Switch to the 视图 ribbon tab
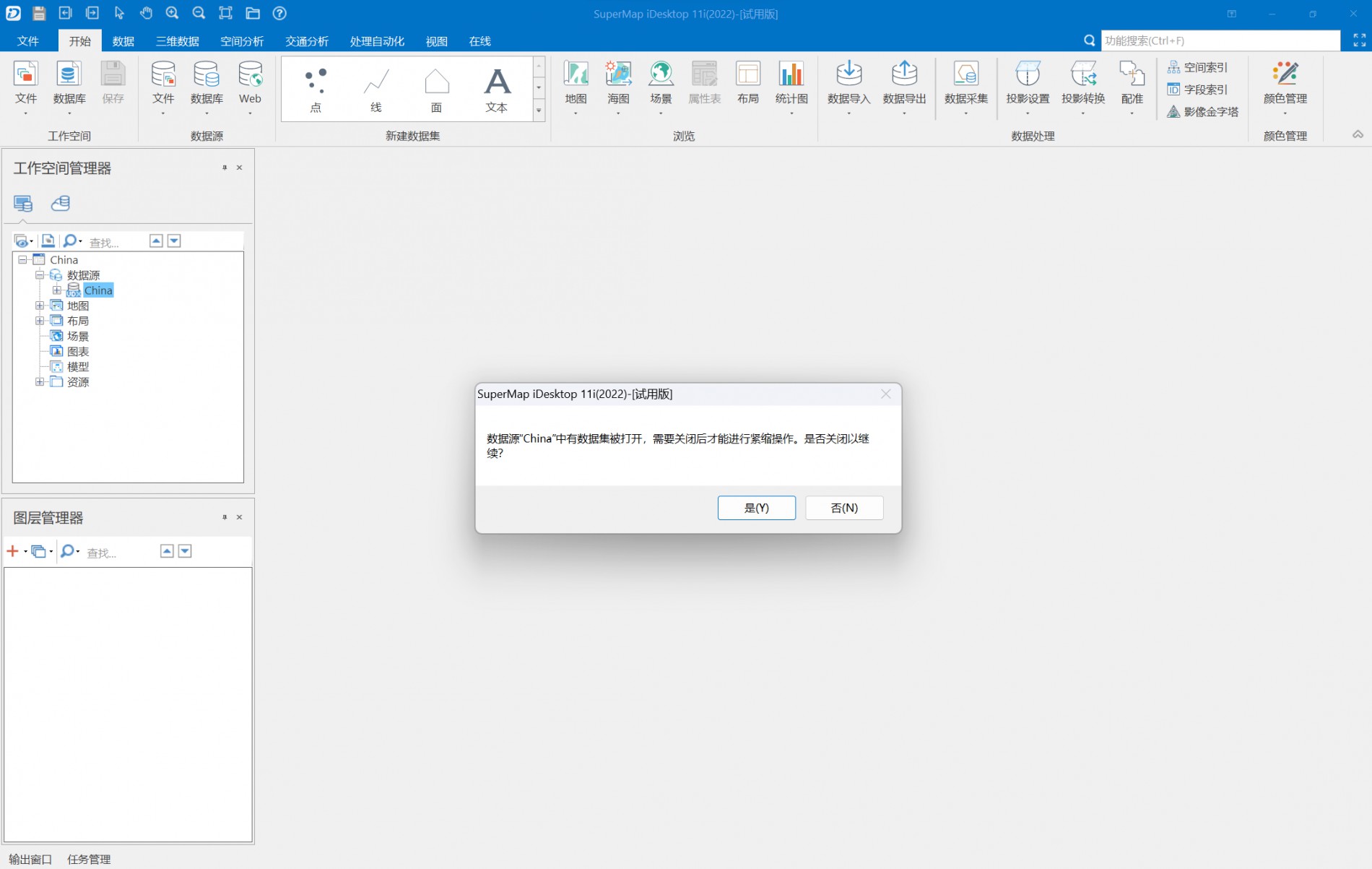The height and width of the screenshot is (869, 1372). (437, 41)
